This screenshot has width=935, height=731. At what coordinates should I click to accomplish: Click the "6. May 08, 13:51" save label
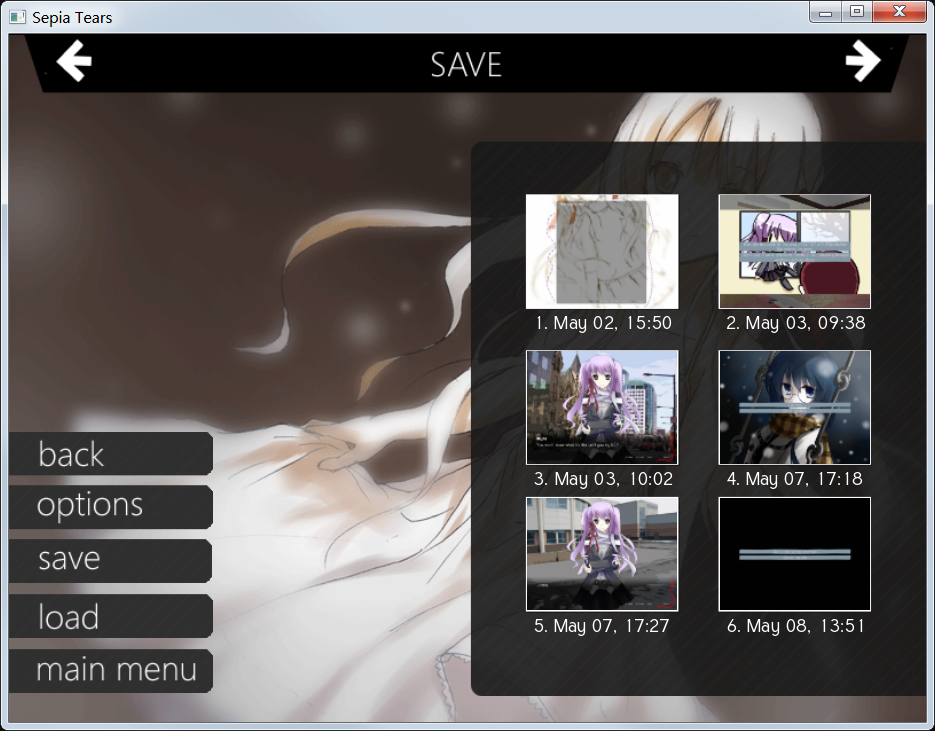pos(795,626)
